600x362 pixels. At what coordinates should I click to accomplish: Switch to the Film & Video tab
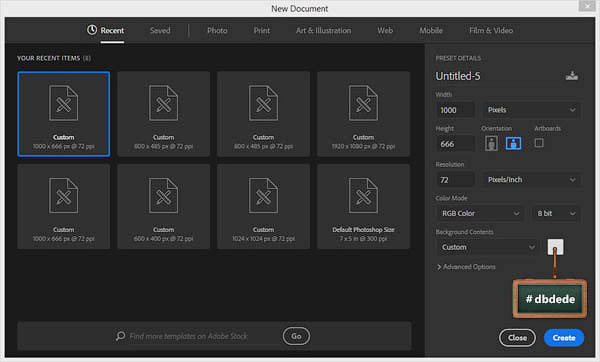click(491, 31)
